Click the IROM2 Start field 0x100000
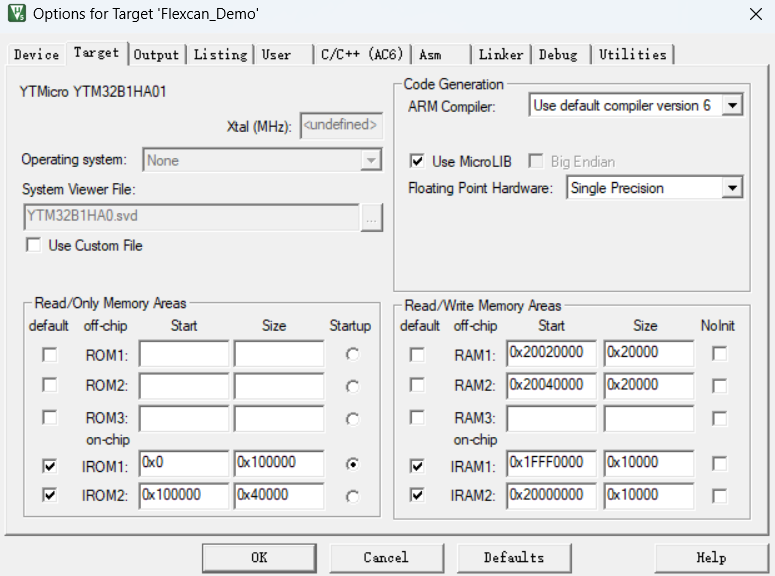 pos(184,496)
